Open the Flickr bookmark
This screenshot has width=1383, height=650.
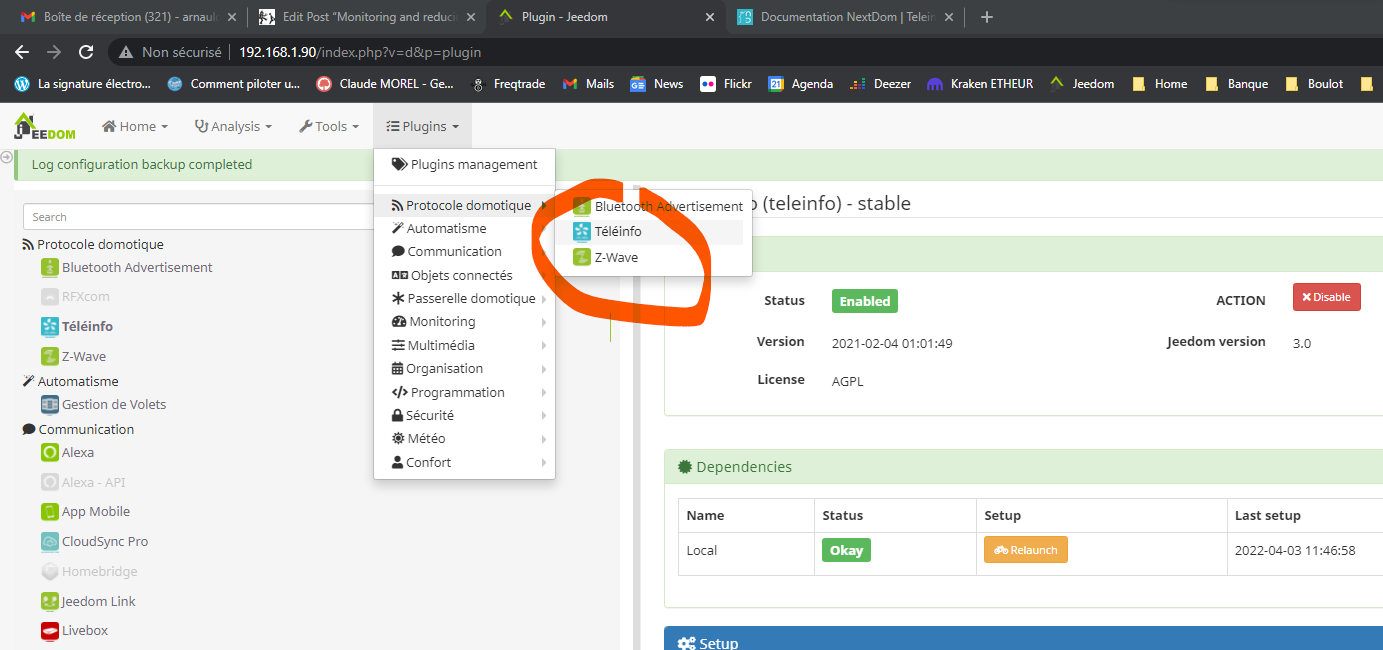[726, 84]
